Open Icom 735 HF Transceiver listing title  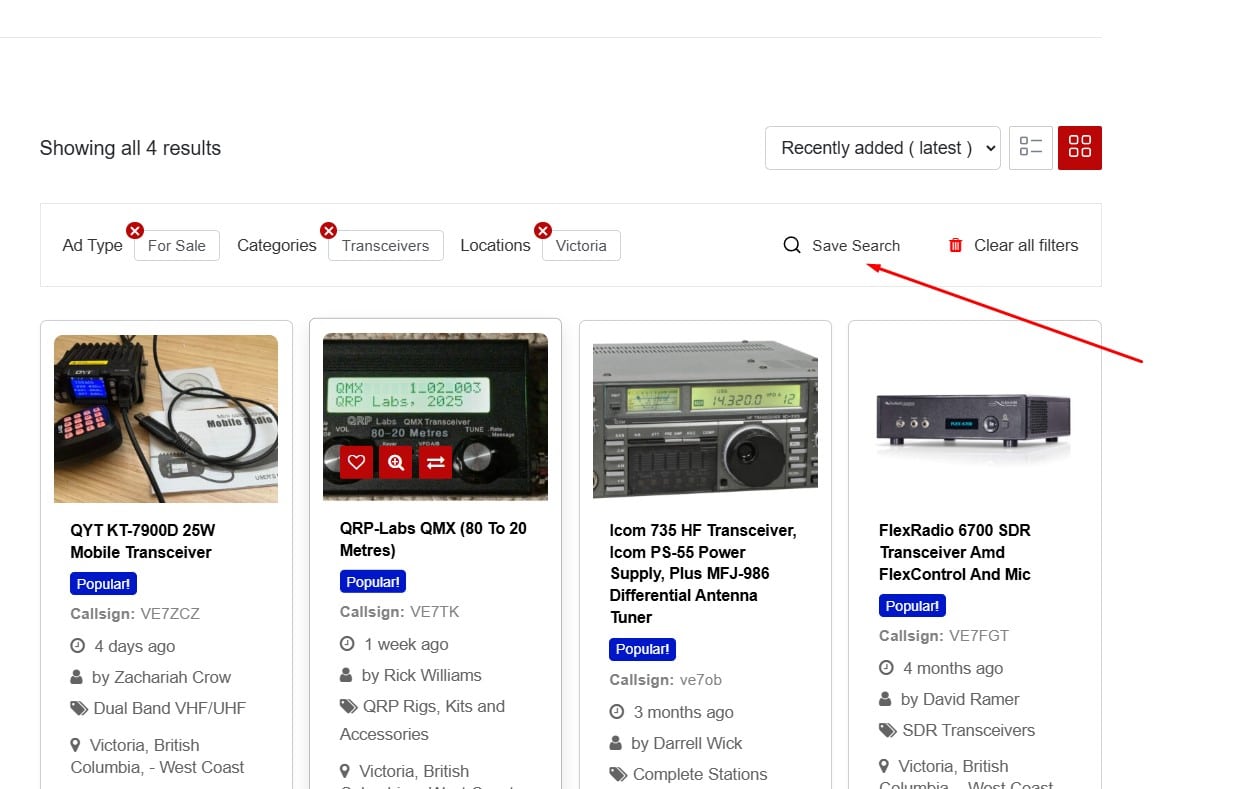click(x=703, y=574)
